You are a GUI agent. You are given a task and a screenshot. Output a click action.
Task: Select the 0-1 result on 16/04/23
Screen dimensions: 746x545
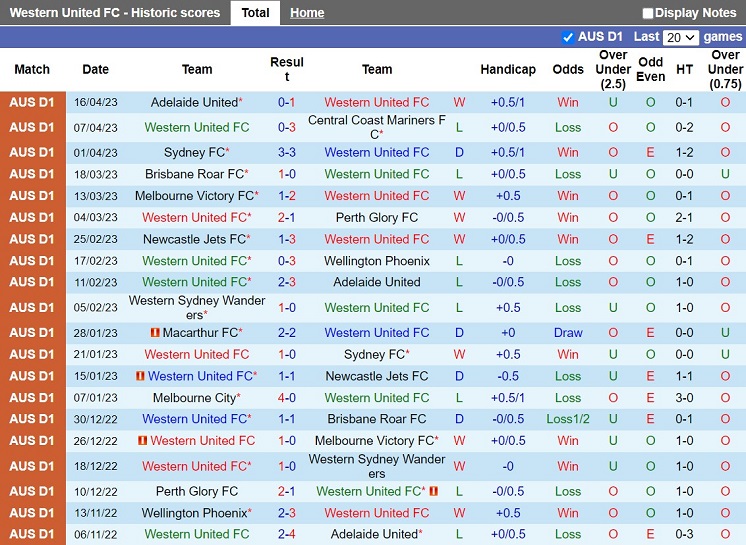coord(286,102)
